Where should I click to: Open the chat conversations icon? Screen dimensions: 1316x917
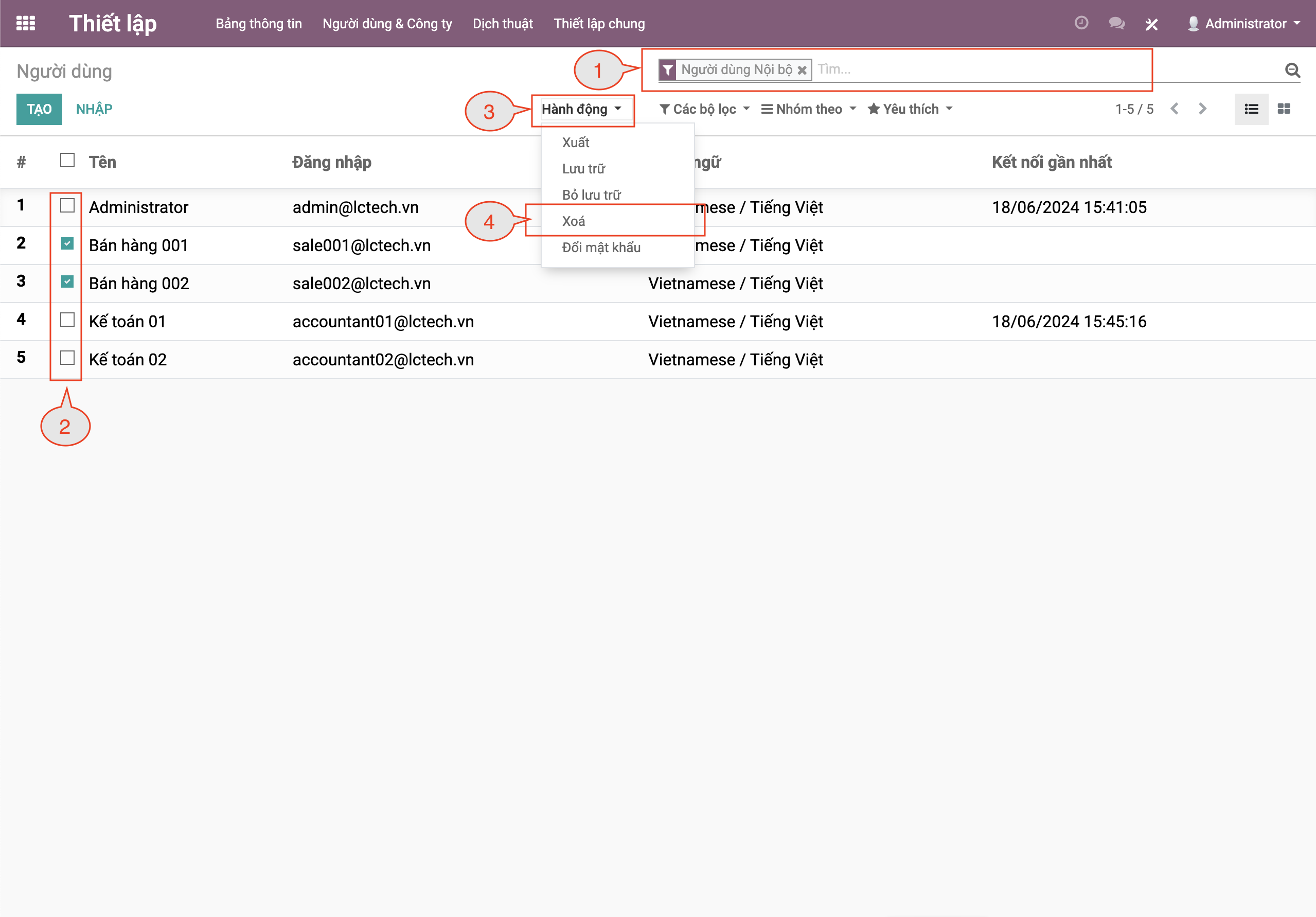pyautogui.click(x=1116, y=24)
